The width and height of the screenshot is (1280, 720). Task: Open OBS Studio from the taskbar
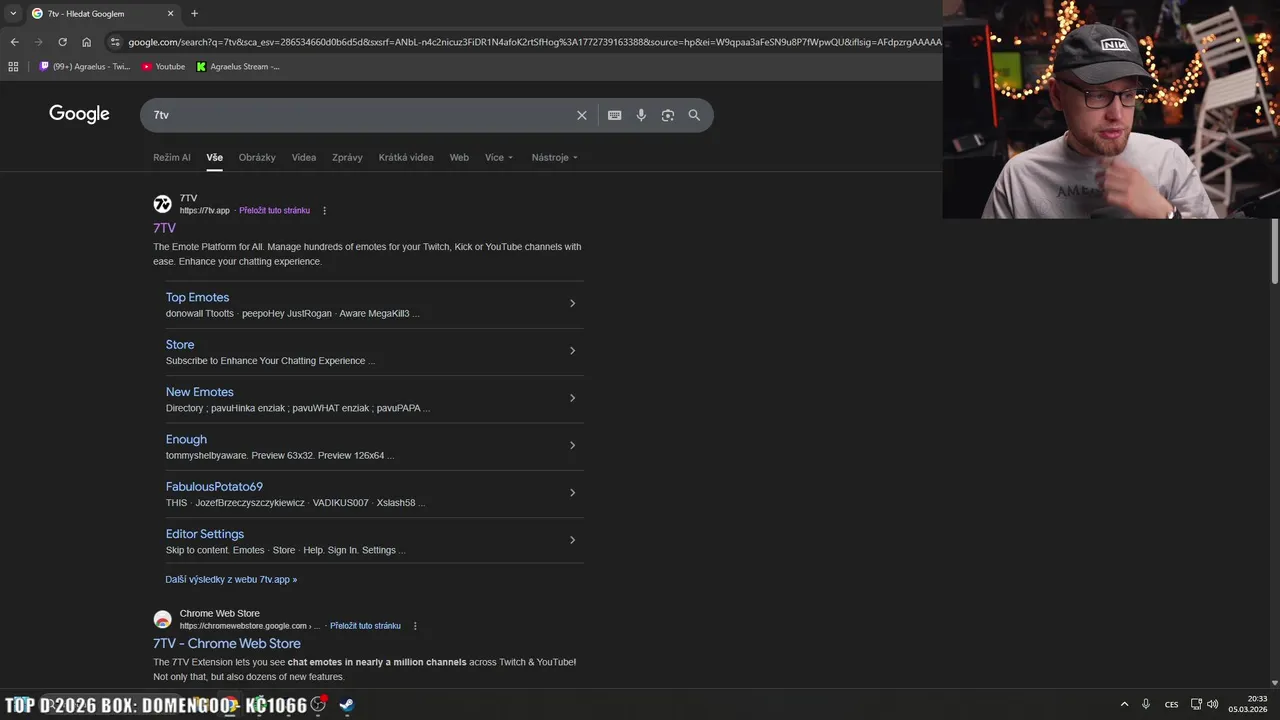[x=318, y=705]
